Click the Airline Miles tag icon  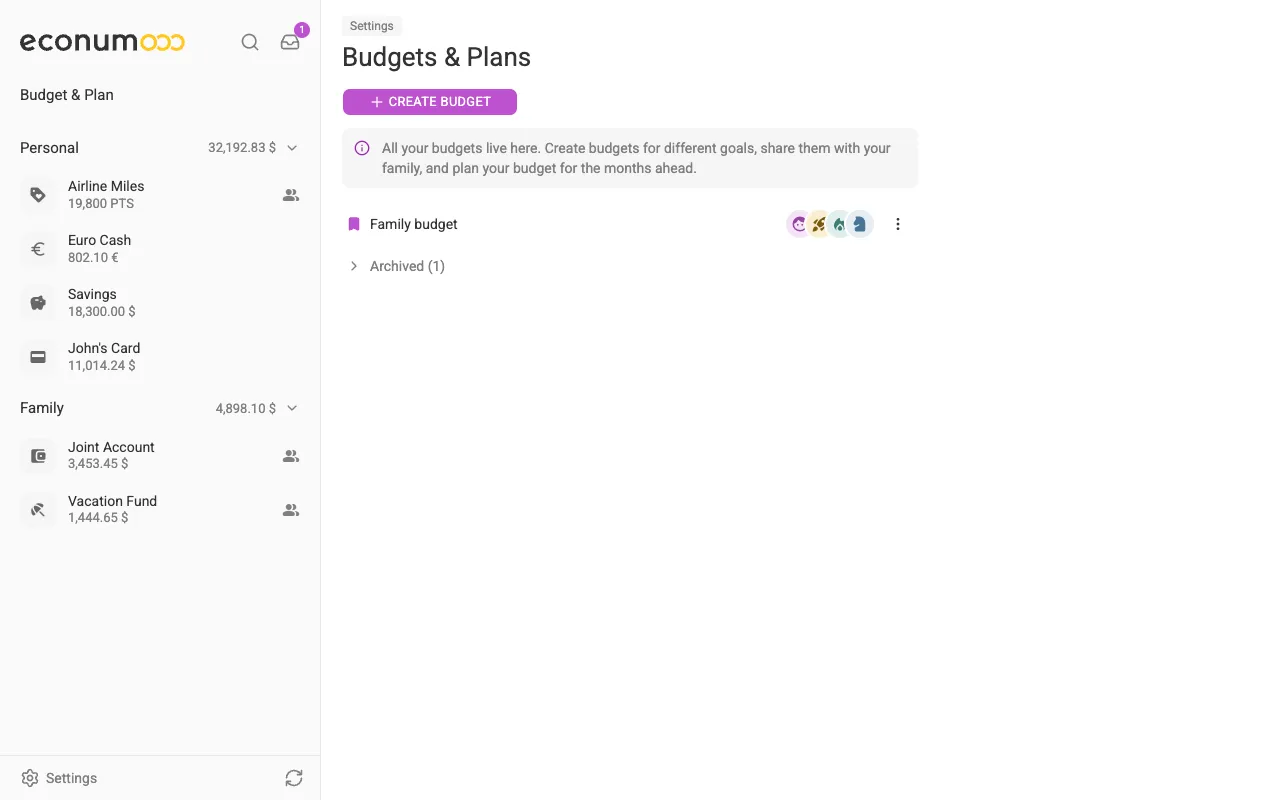coord(38,195)
